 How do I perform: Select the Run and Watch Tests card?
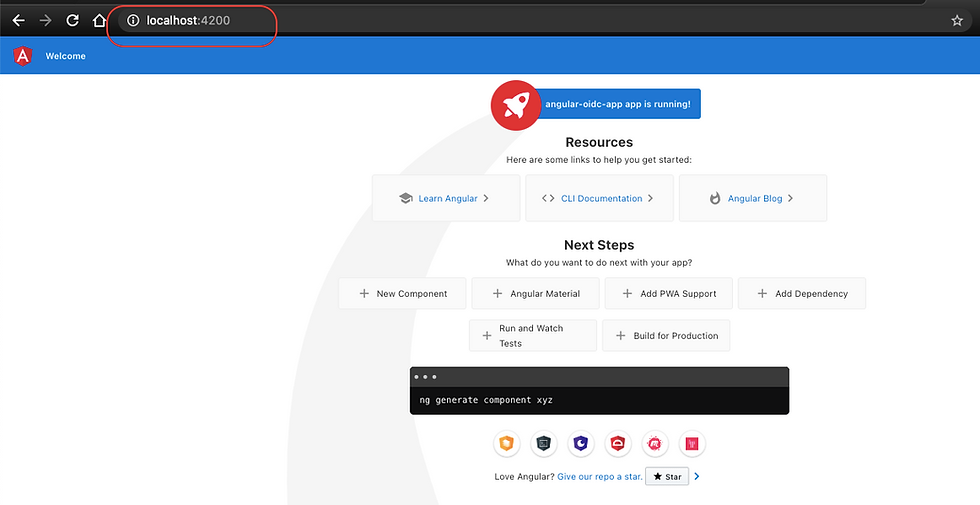[x=533, y=336]
